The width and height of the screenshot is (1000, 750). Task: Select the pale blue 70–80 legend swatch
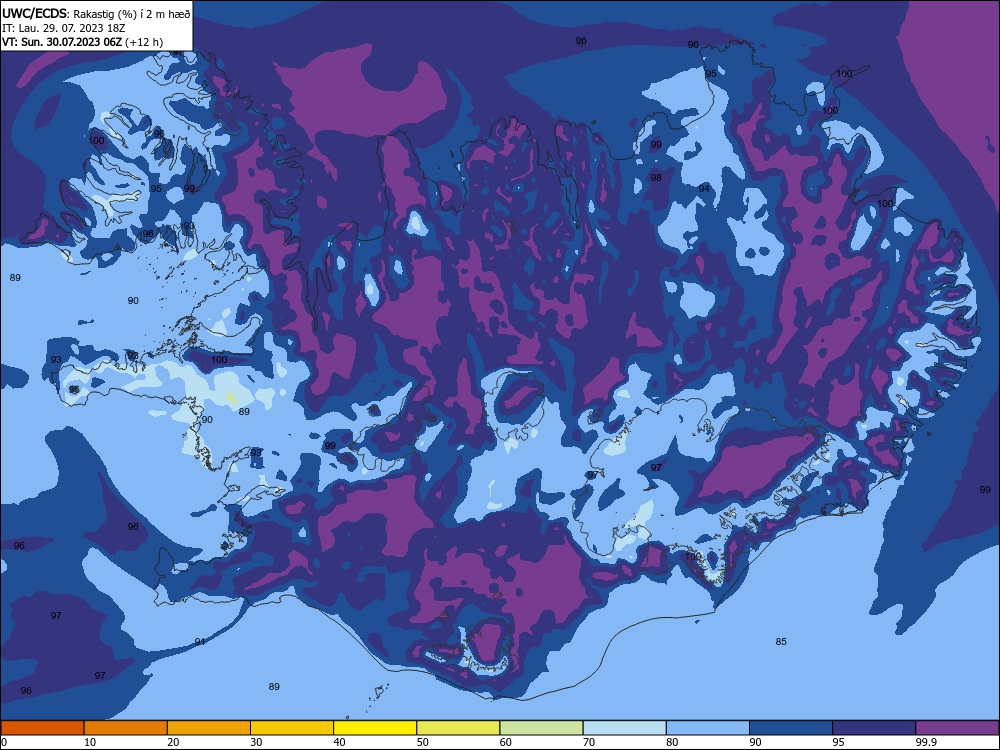click(x=624, y=728)
